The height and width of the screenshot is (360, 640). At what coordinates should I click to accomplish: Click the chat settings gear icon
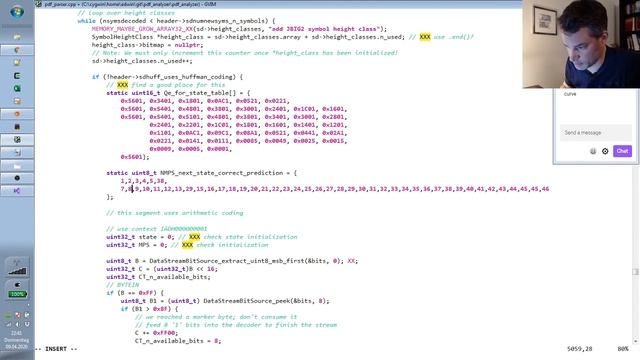point(605,151)
